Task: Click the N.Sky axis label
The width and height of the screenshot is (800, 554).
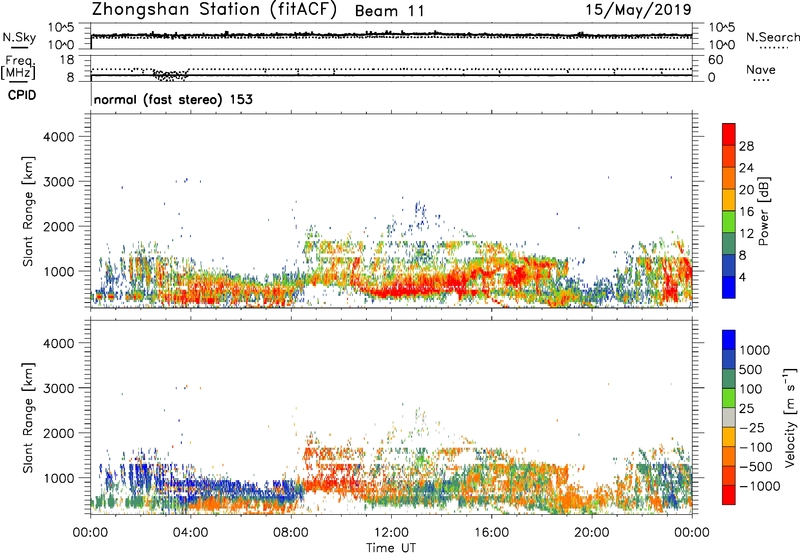Action: tap(19, 37)
